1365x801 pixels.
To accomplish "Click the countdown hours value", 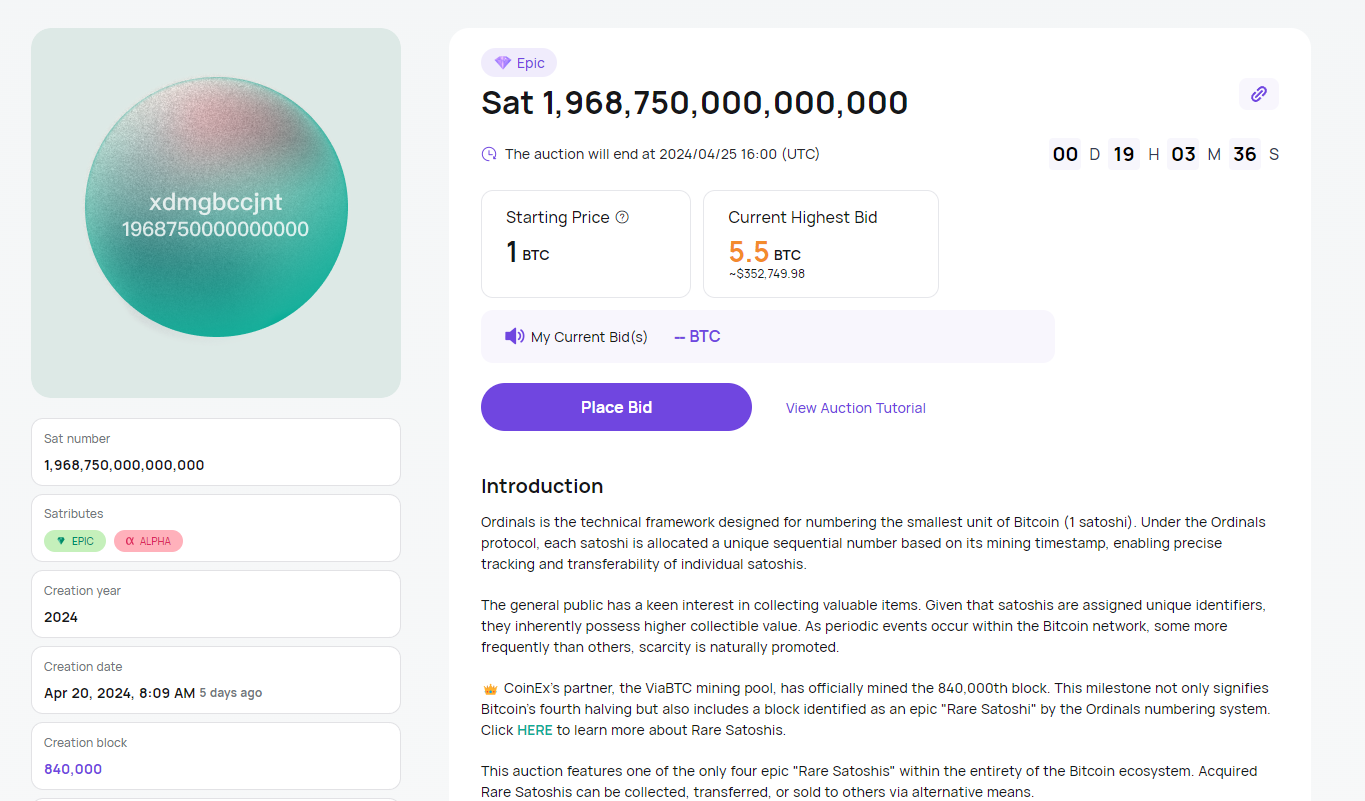I will point(1123,154).
